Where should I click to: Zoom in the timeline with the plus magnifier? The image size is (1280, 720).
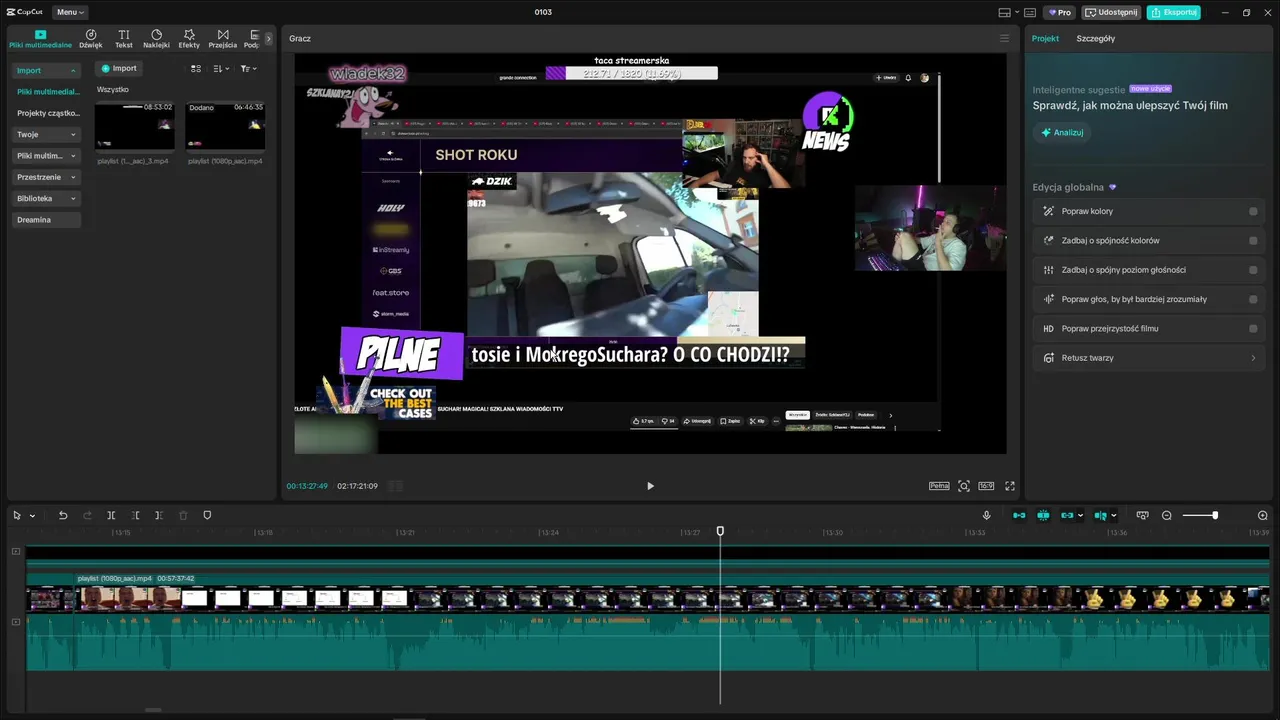pyautogui.click(x=1262, y=515)
